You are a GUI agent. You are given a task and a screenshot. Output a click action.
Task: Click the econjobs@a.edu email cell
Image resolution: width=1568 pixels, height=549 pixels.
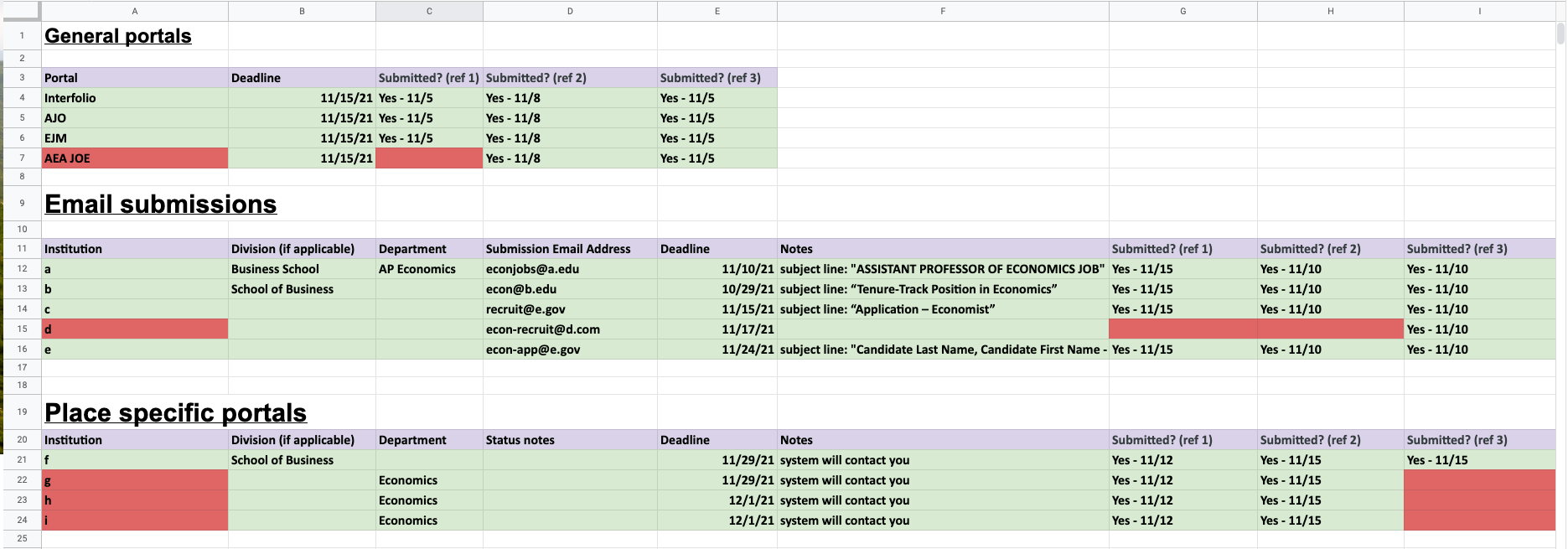570,269
